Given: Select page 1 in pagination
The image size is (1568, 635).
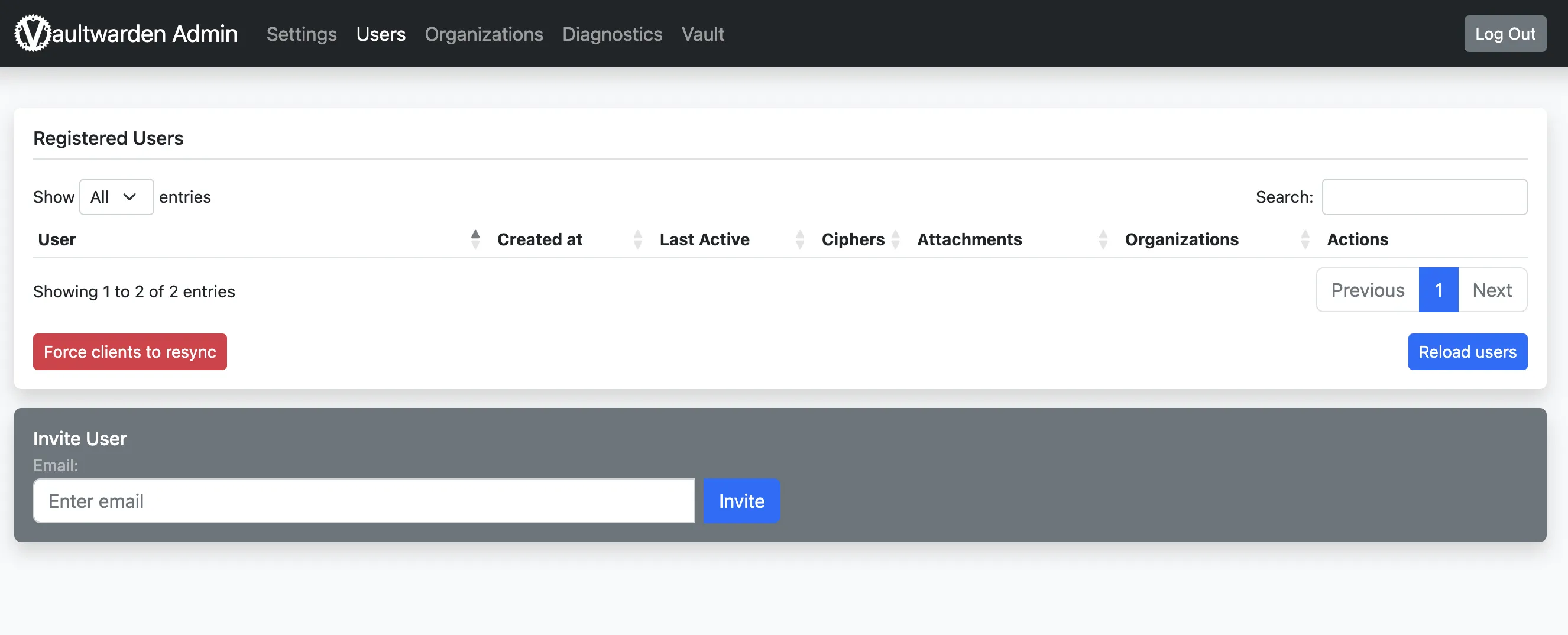Looking at the screenshot, I should pyautogui.click(x=1438, y=290).
